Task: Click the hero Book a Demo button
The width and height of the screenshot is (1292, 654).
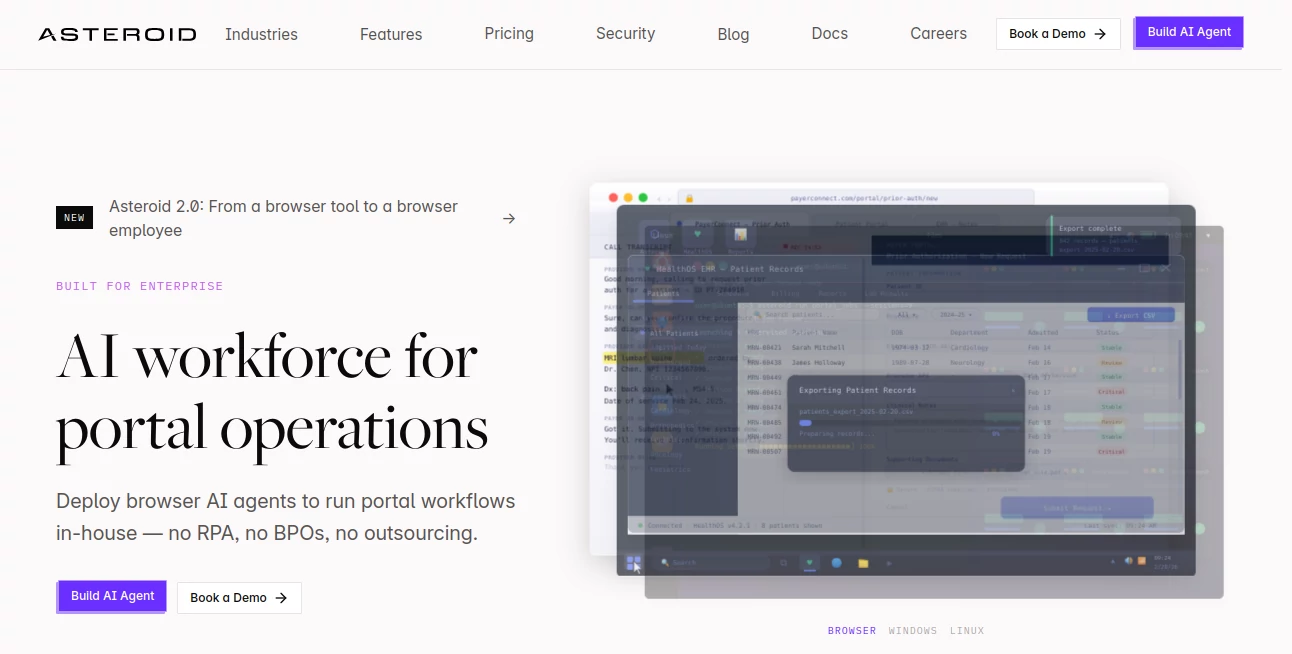Action: [239, 598]
